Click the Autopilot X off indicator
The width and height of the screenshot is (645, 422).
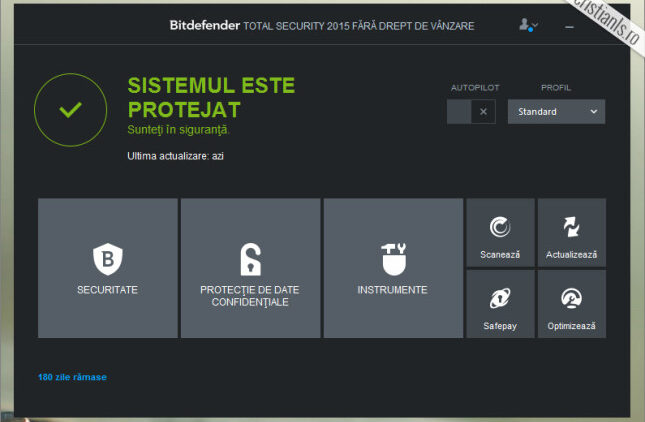(x=483, y=112)
